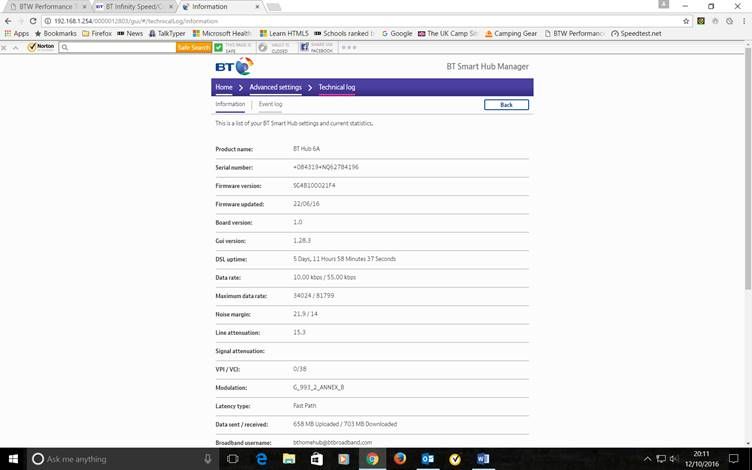752x470 pixels.
Task: Click the Back button
Action: tap(506, 105)
